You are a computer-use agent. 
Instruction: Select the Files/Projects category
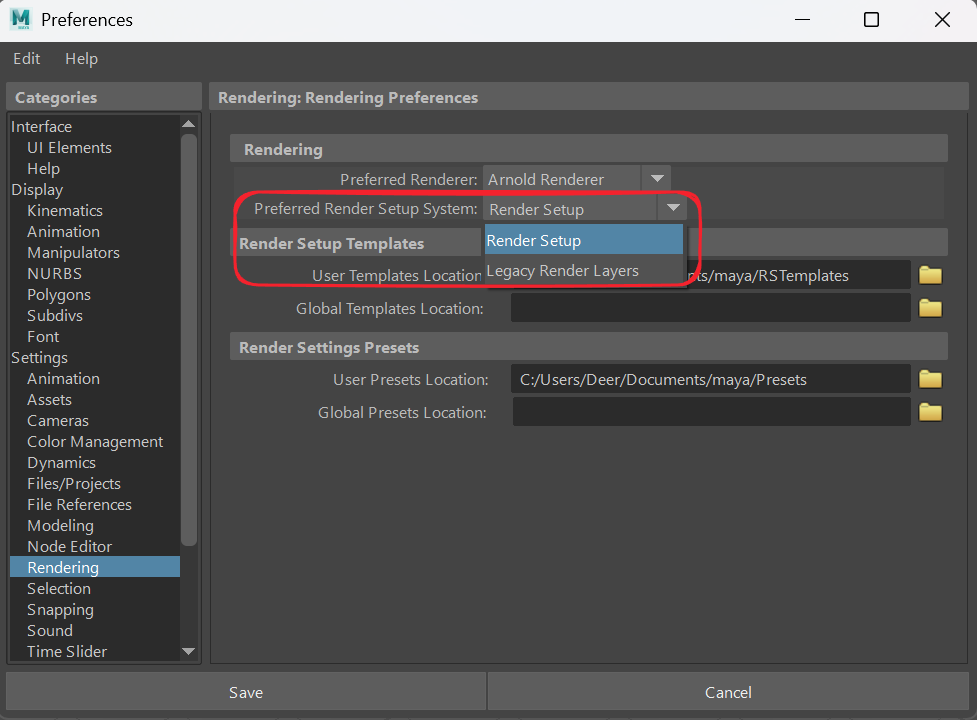(x=74, y=483)
